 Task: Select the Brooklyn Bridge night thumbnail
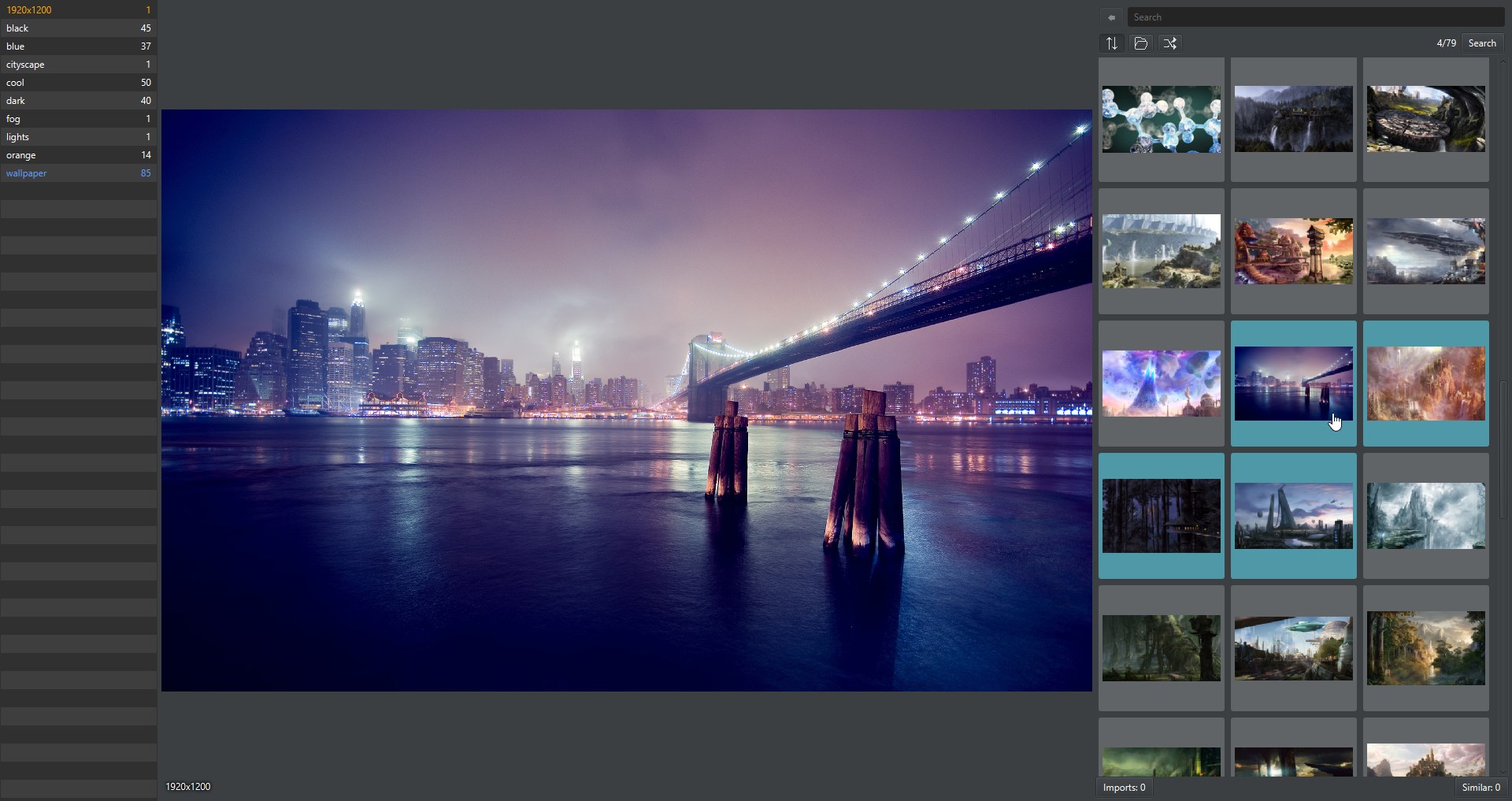coord(1294,384)
